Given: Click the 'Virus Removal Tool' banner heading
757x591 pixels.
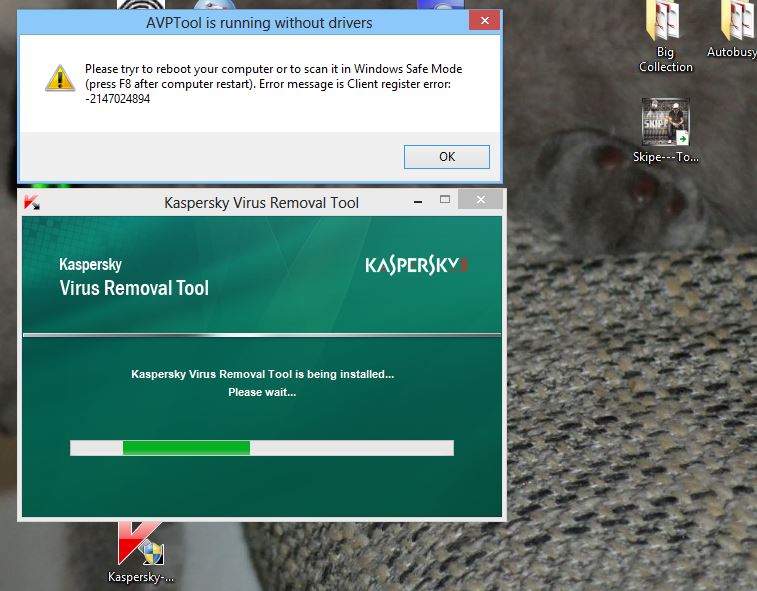Looking at the screenshot, I should 134,288.
